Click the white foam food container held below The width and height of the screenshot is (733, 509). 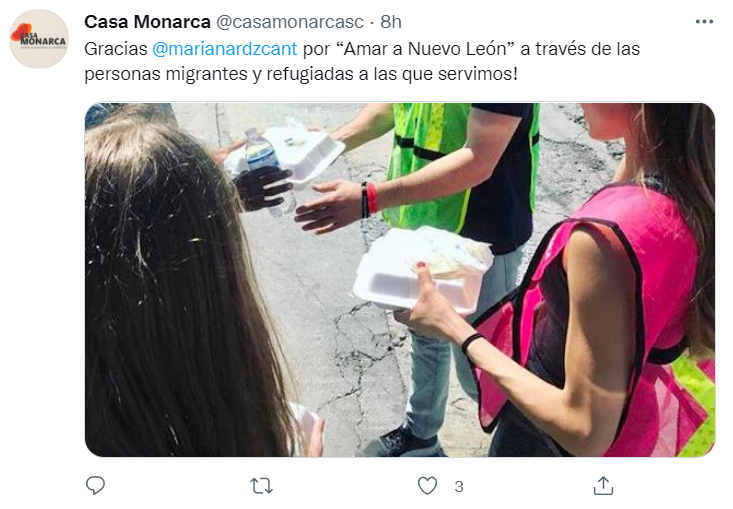[423, 271]
